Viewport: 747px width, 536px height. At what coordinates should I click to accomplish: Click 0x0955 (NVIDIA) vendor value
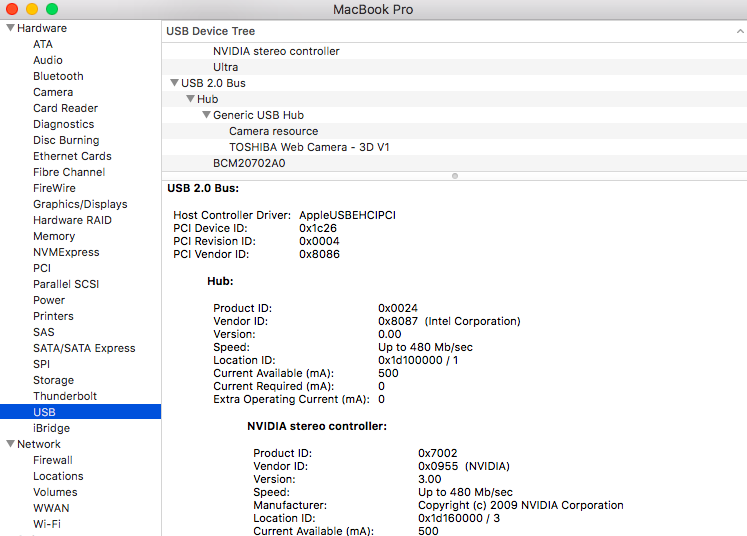click(x=464, y=466)
